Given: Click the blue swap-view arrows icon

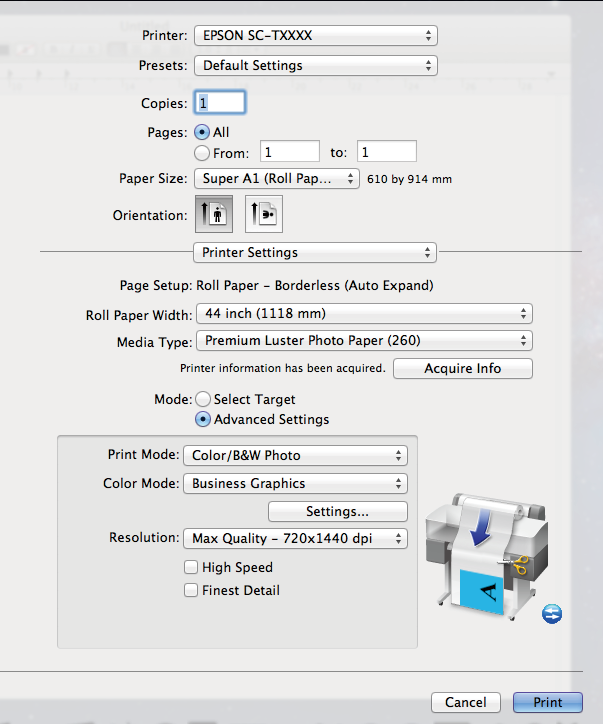Looking at the screenshot, I should coord(552,614).
